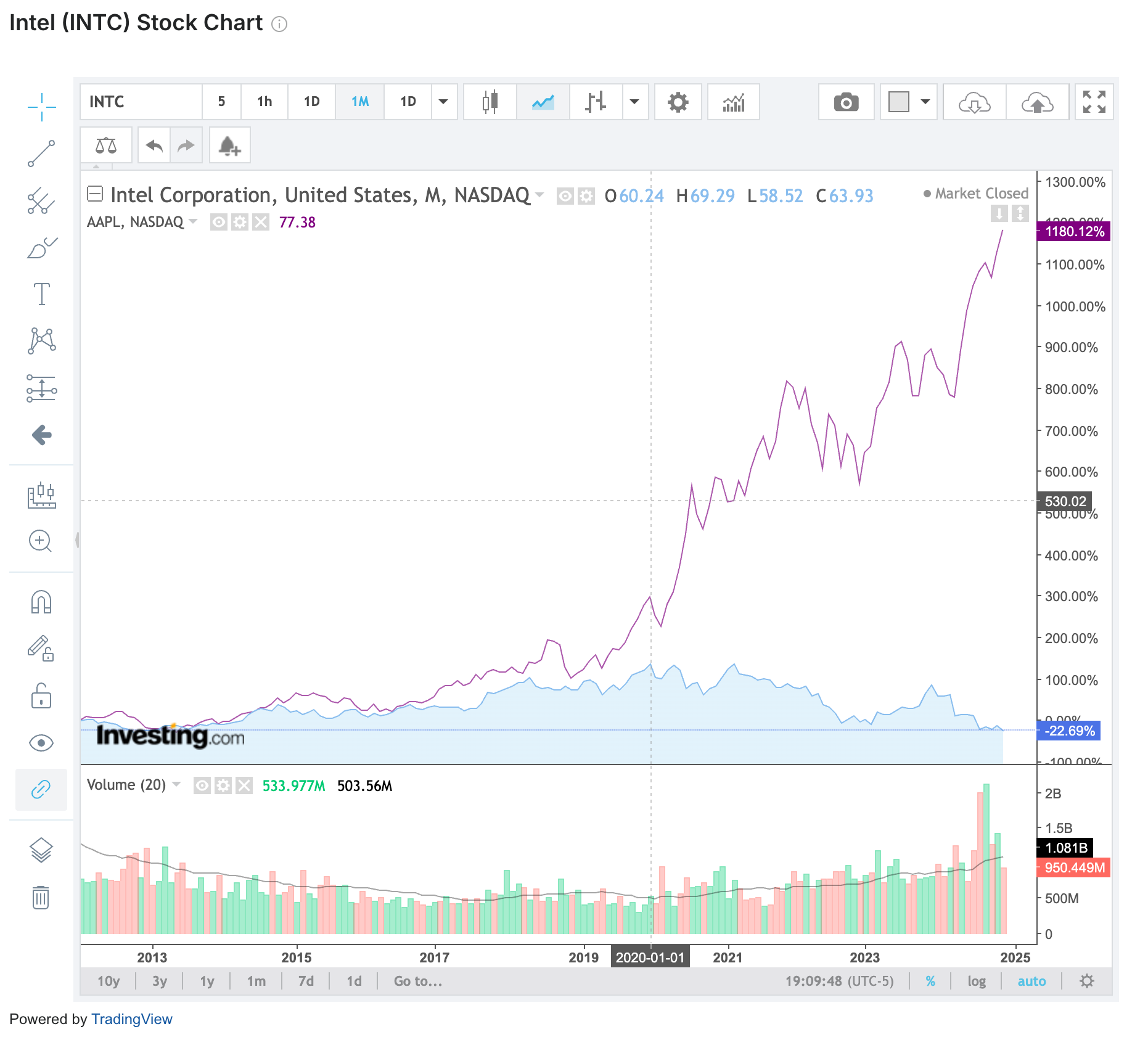The width and height of the screenshot is (1148, 1037).
Task: Open the object tree layers icon
Action: tap(41, 850)
